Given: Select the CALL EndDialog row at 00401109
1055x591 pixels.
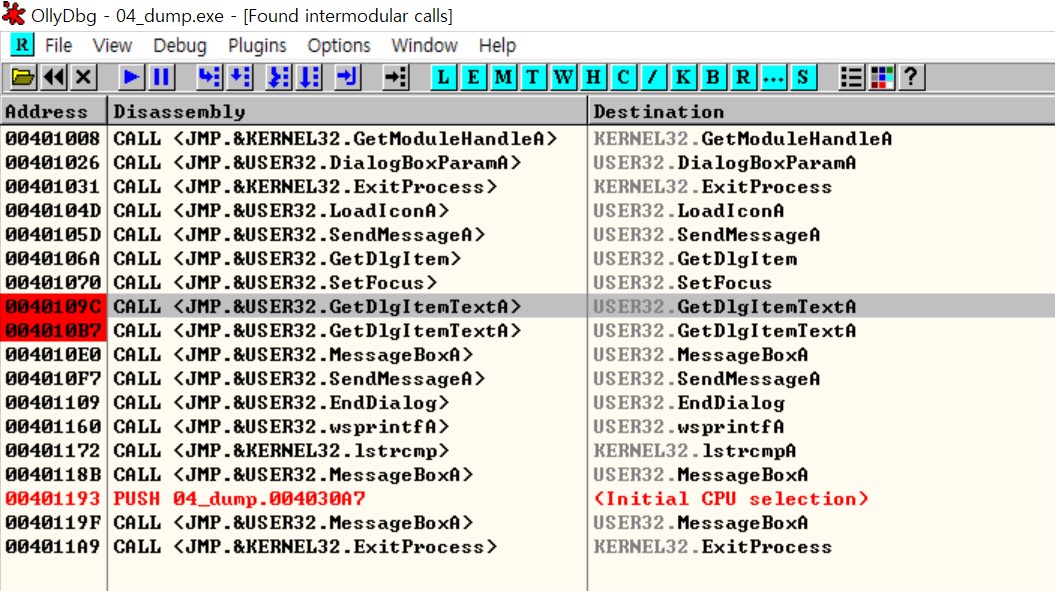Looking at the screenshot, I should pos(528,403).
